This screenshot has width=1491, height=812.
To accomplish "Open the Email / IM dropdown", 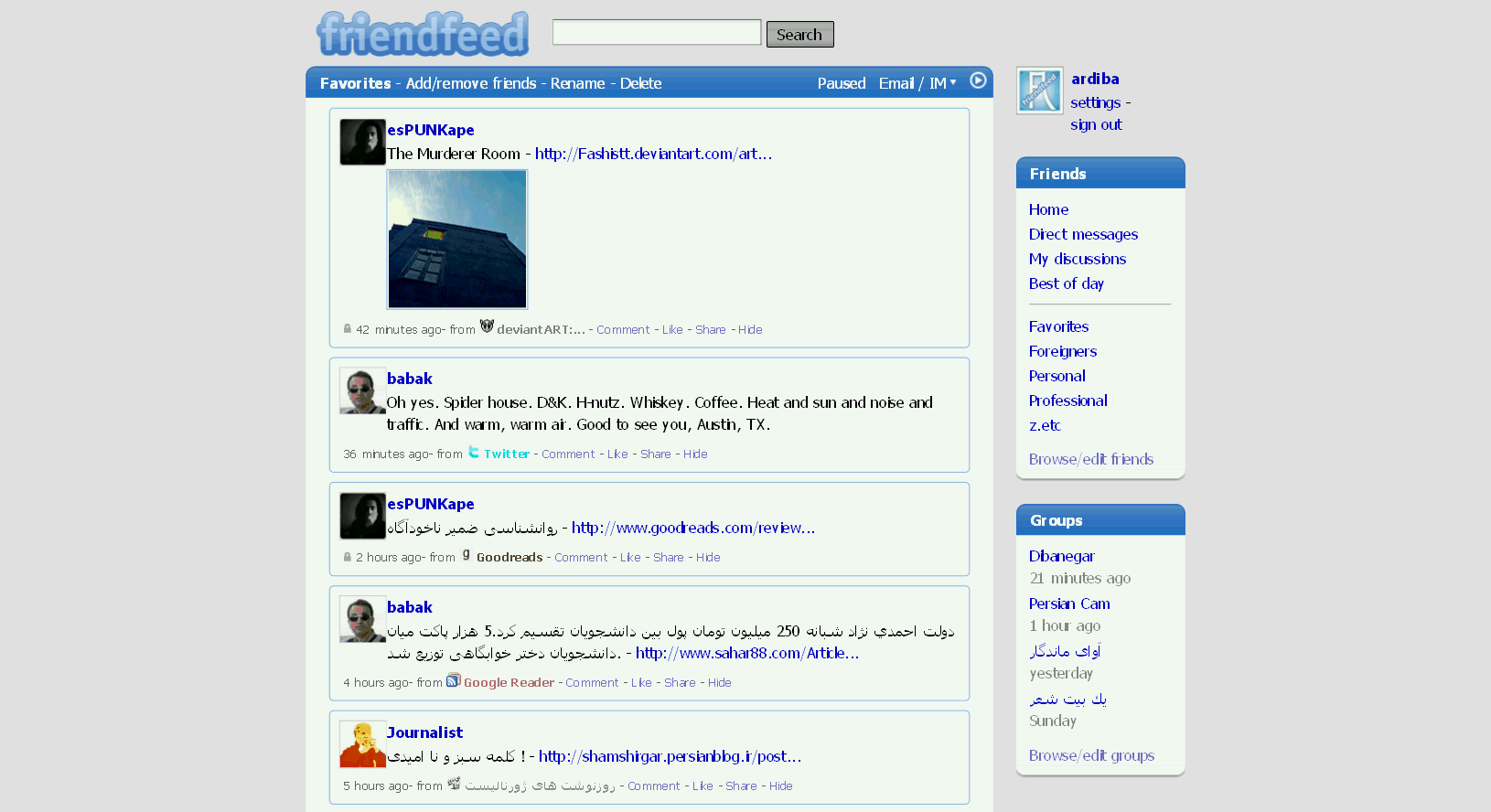I will [917, 83].
